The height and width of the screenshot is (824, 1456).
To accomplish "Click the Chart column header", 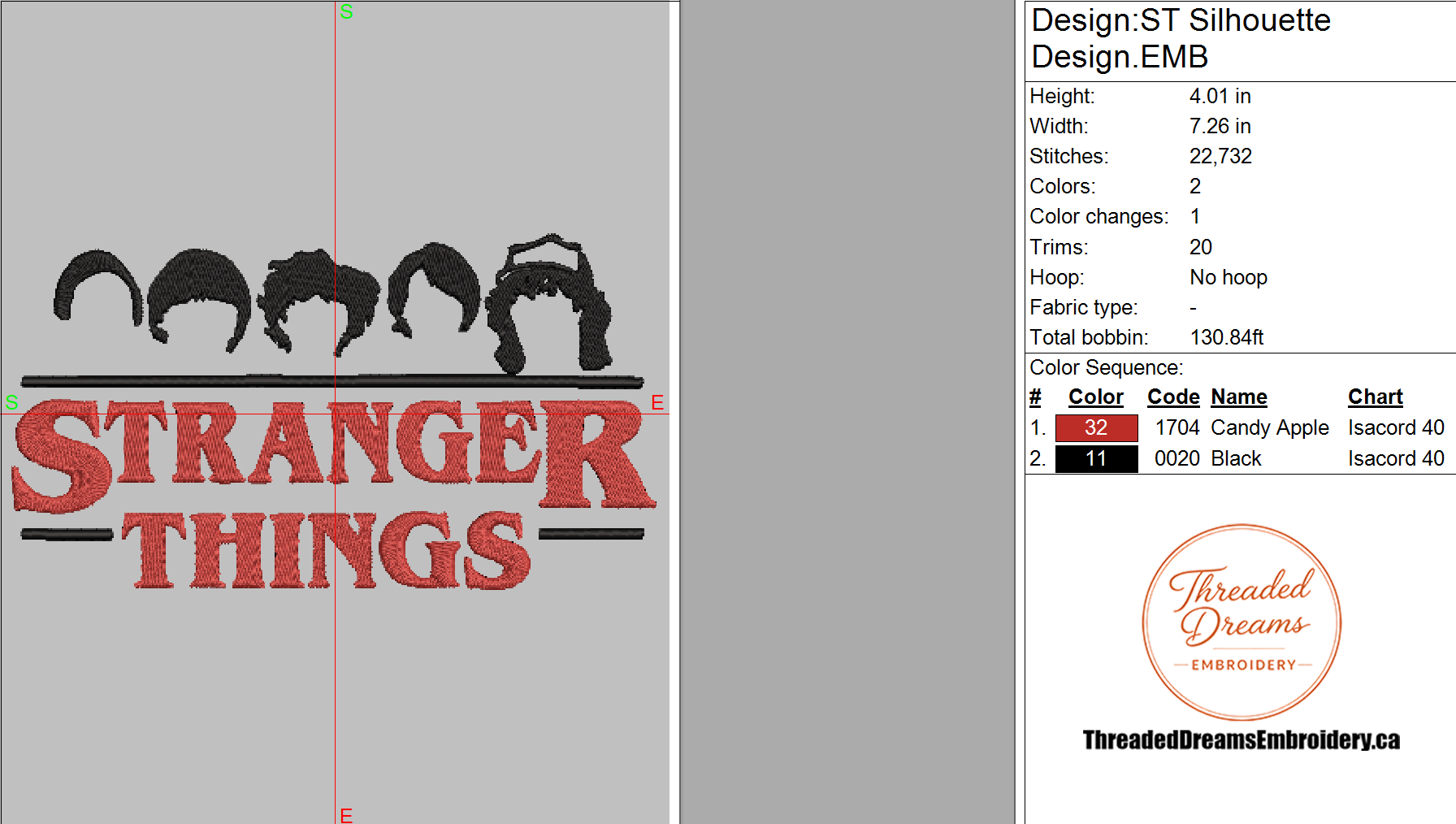I will (x=1376, y=397).
